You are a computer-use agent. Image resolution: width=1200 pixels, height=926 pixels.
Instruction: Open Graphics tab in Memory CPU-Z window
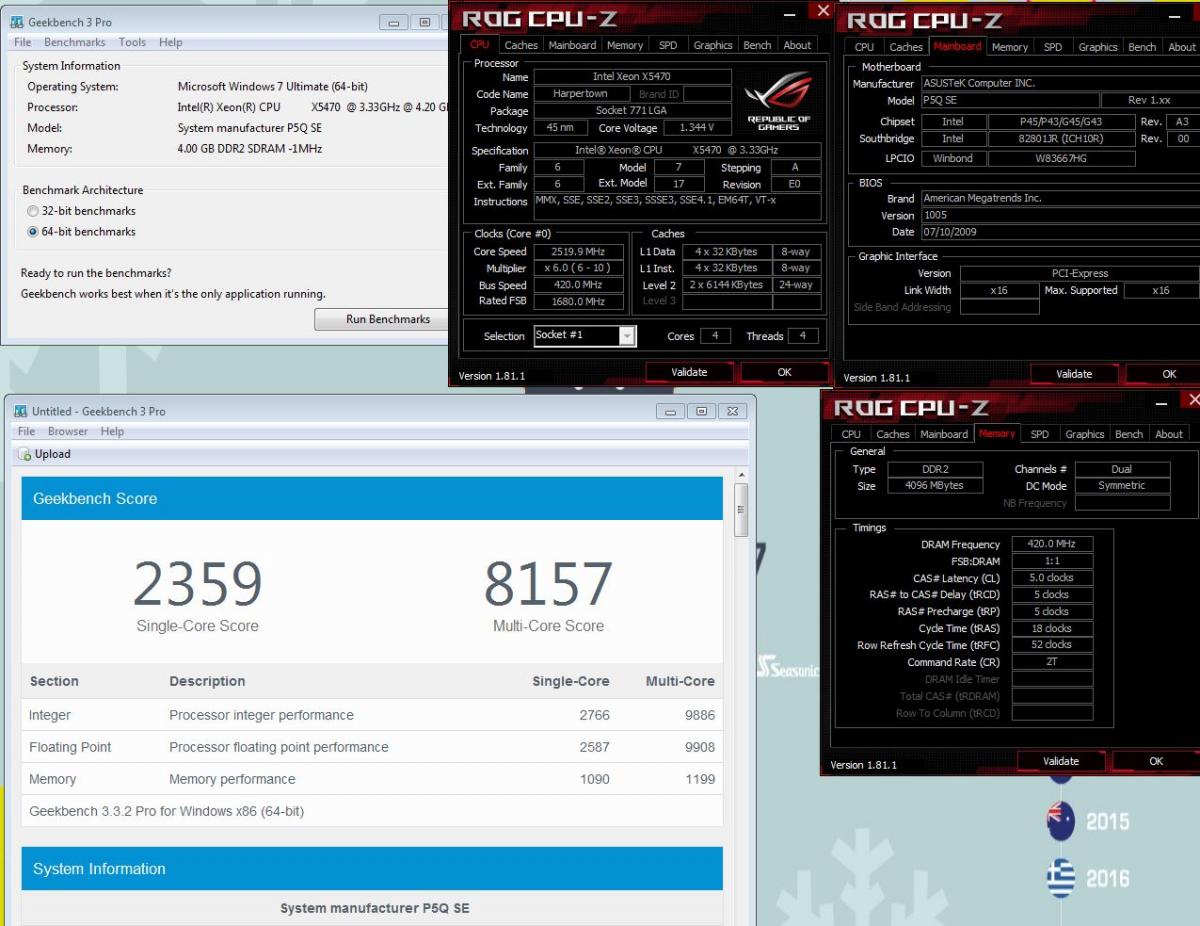(1085, 434)
